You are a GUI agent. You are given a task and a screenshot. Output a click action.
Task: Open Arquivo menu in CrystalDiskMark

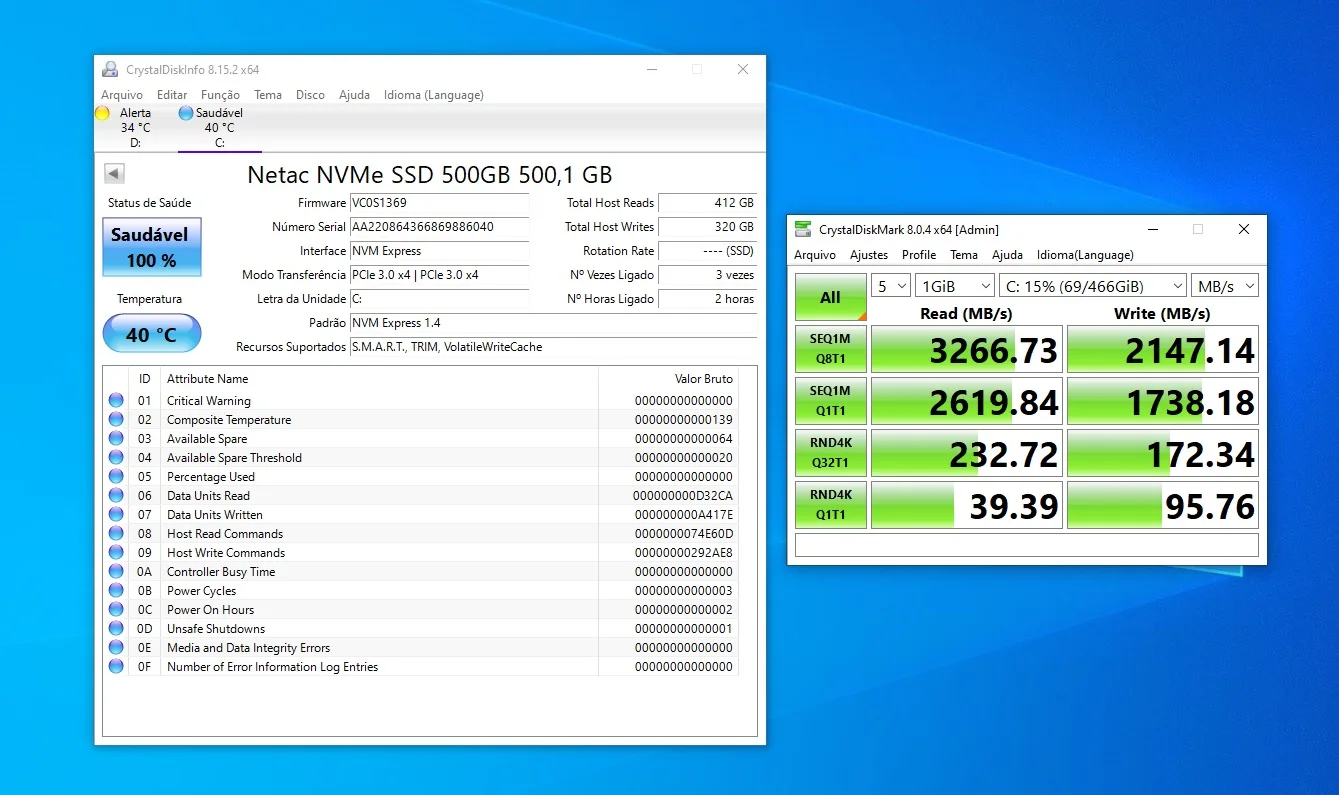point(815,255)
